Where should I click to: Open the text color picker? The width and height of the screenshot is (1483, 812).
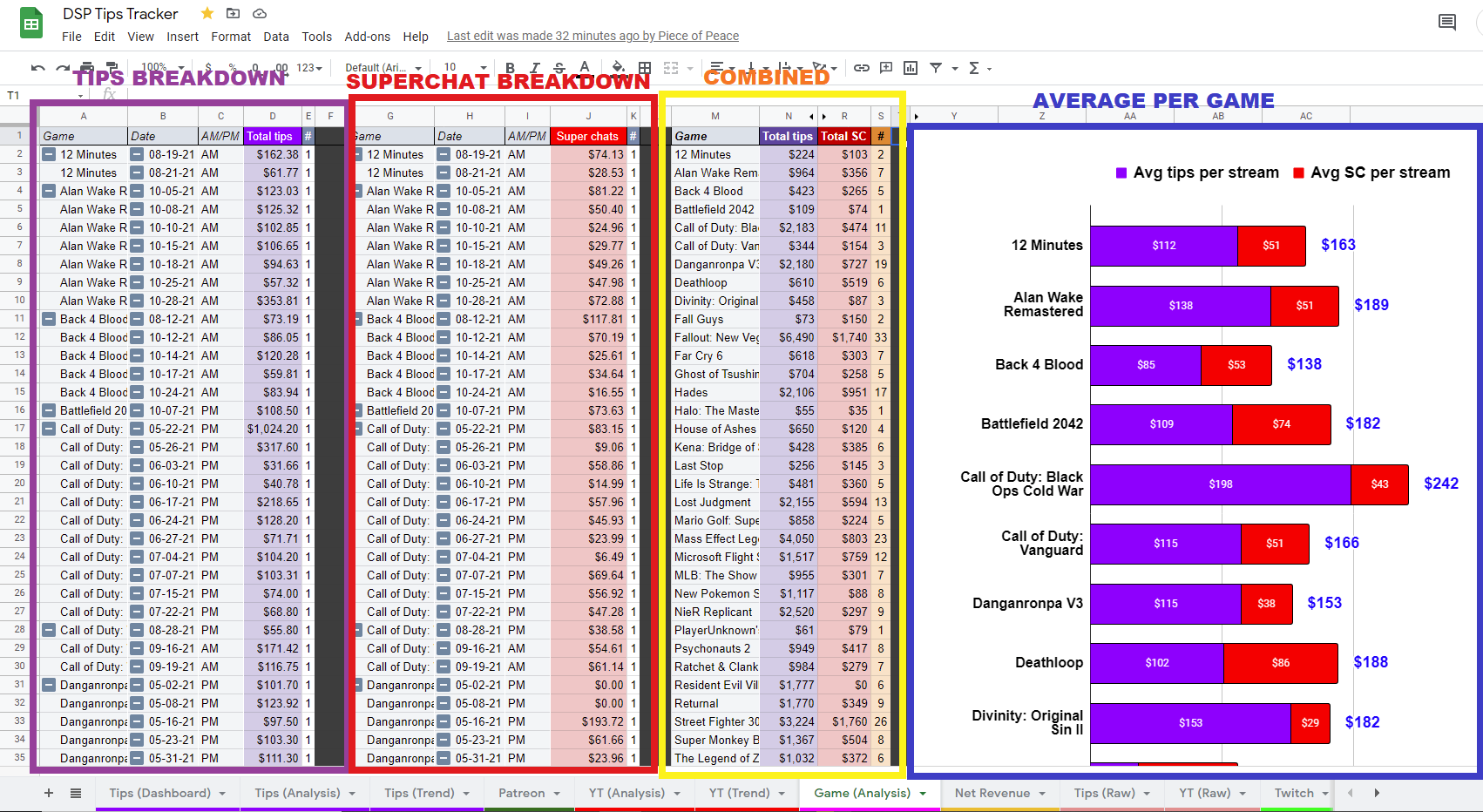coord(585,68)
